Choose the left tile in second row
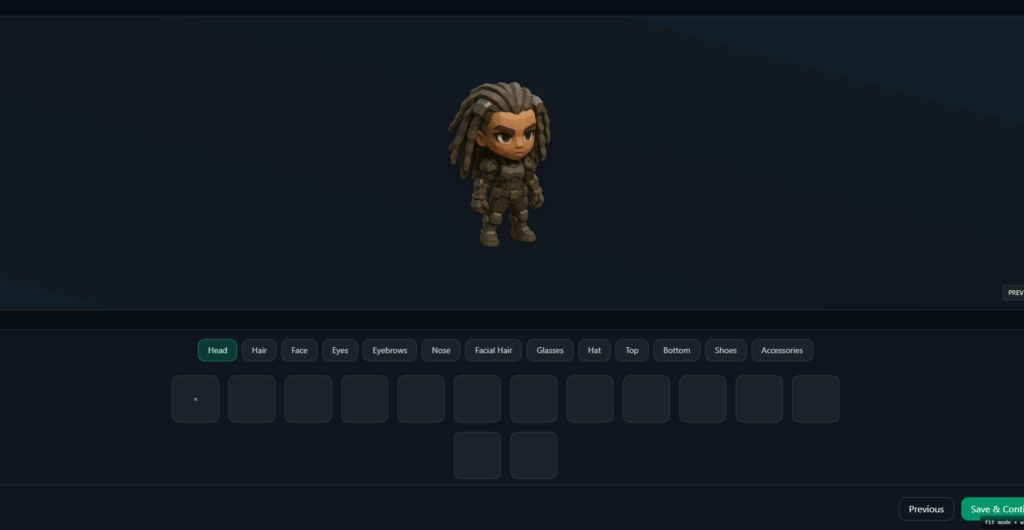The width and height of the screenshot is (1024, 530). [477, 455]
